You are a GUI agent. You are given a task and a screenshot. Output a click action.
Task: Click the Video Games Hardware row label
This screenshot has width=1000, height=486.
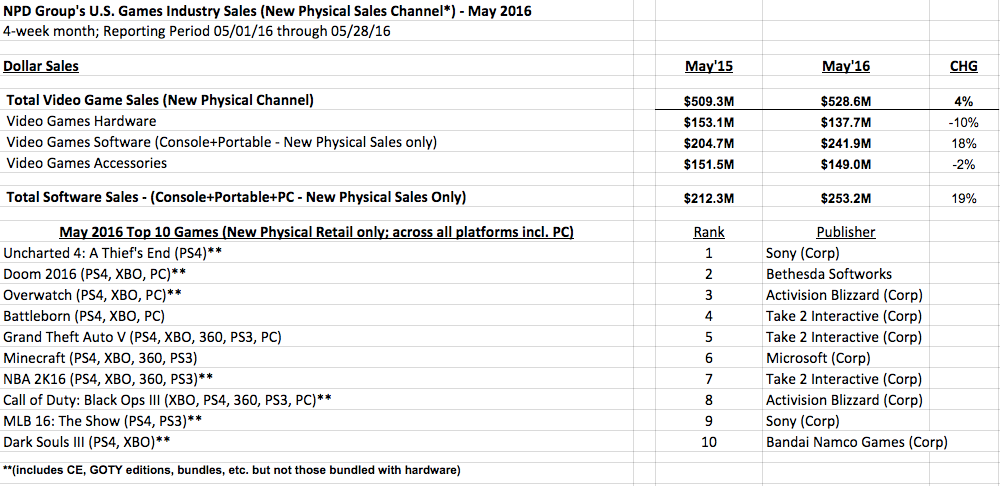click(x=81, y=121)
